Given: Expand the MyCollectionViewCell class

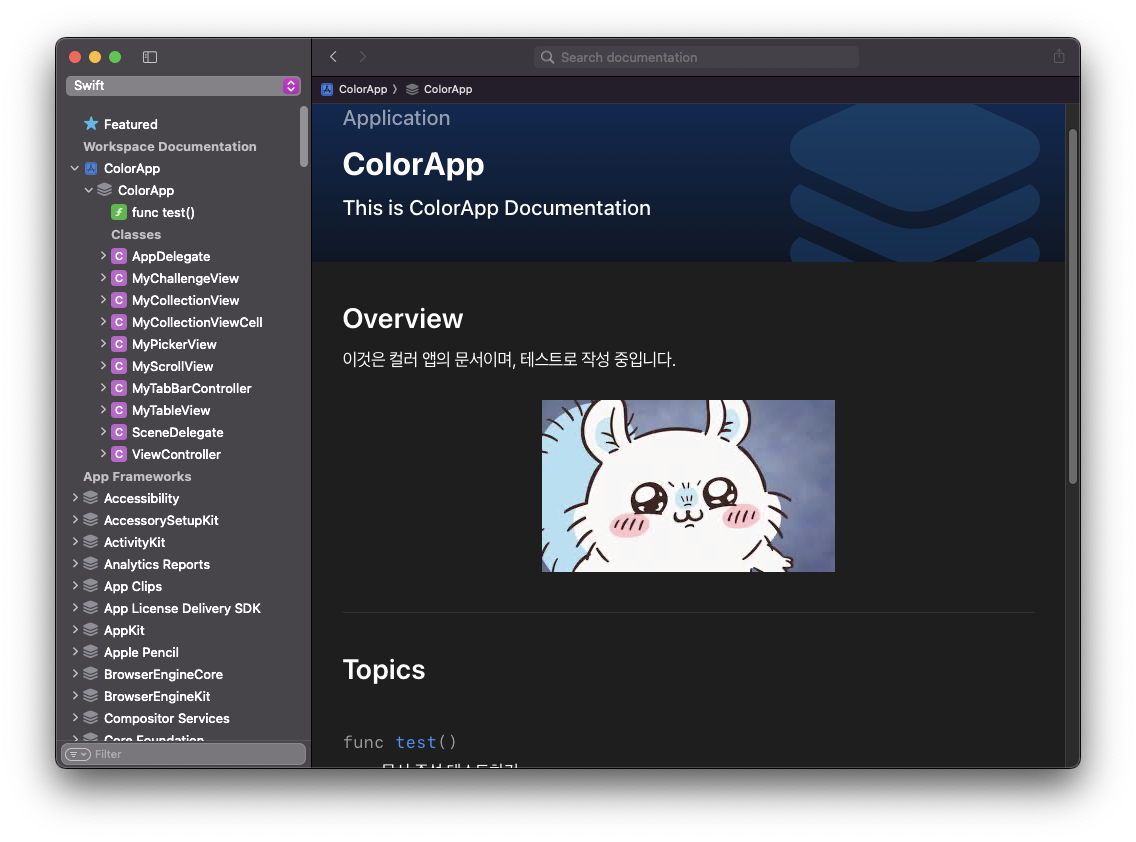Looking at the screenshot, I should tap(103, 322).
